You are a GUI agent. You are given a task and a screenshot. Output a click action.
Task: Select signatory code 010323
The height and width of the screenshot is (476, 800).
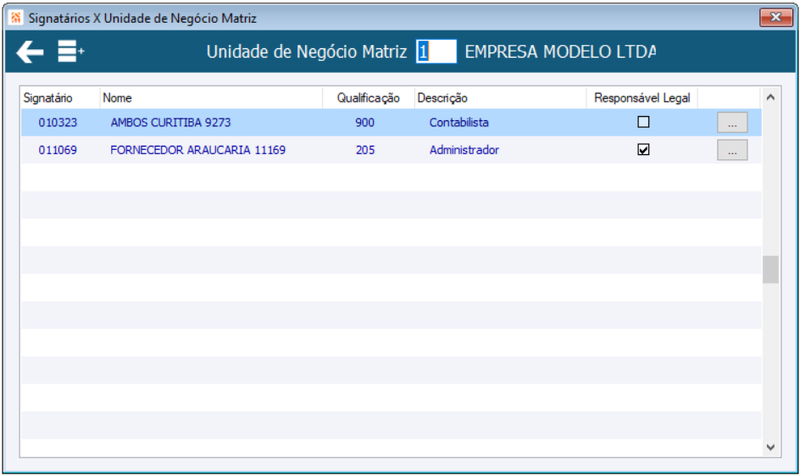click(58, 122)
